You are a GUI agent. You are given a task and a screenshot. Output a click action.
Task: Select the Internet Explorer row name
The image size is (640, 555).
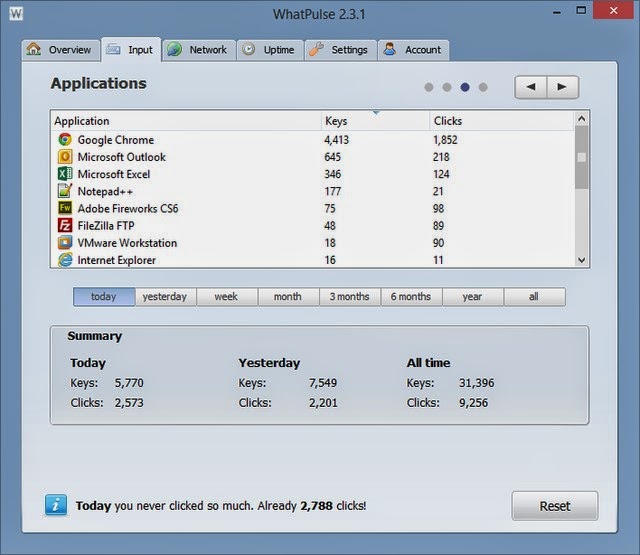click(x=117, y=260)
